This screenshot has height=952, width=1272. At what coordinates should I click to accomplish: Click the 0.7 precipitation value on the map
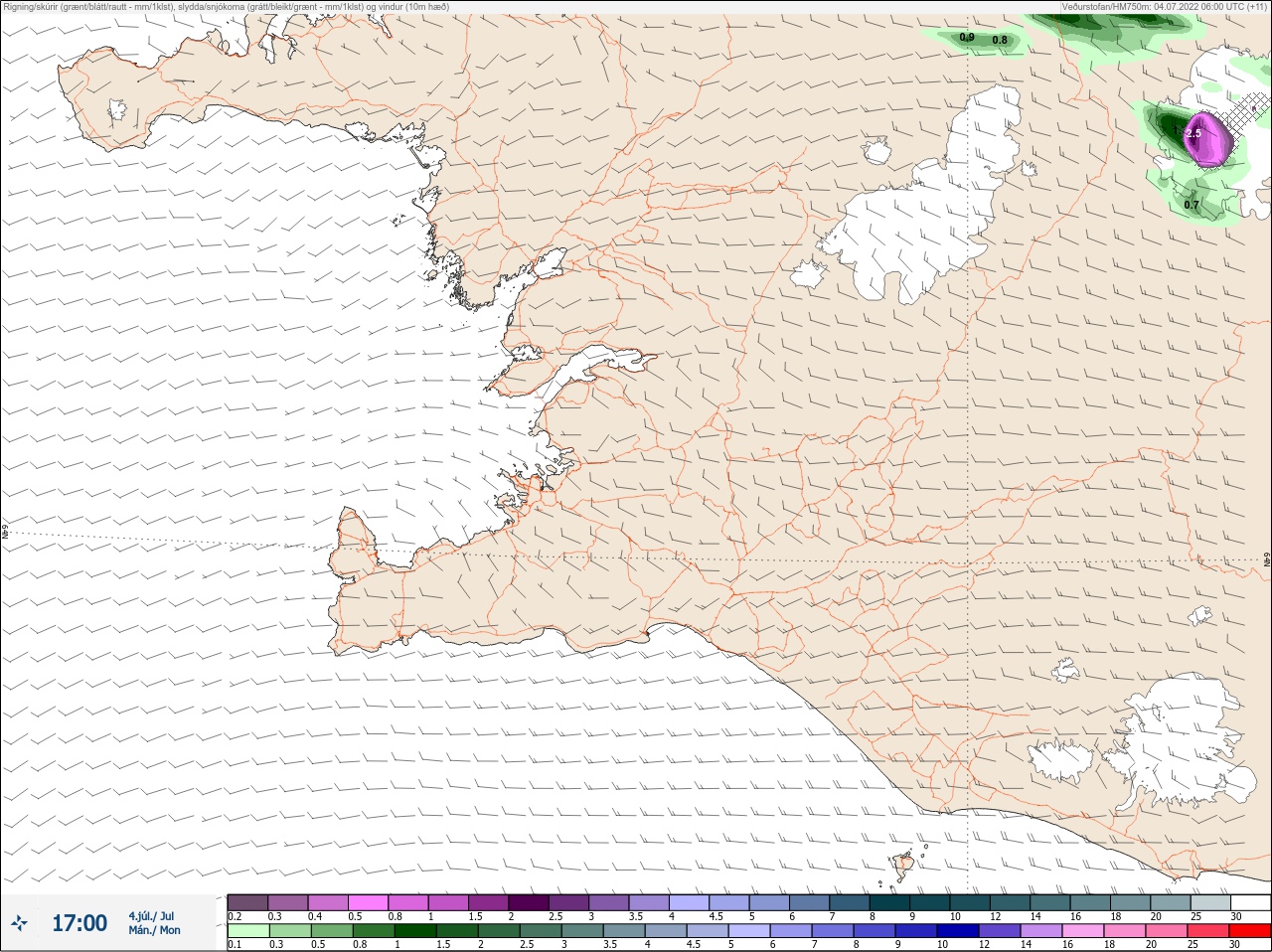click(x=1192, y=206)
